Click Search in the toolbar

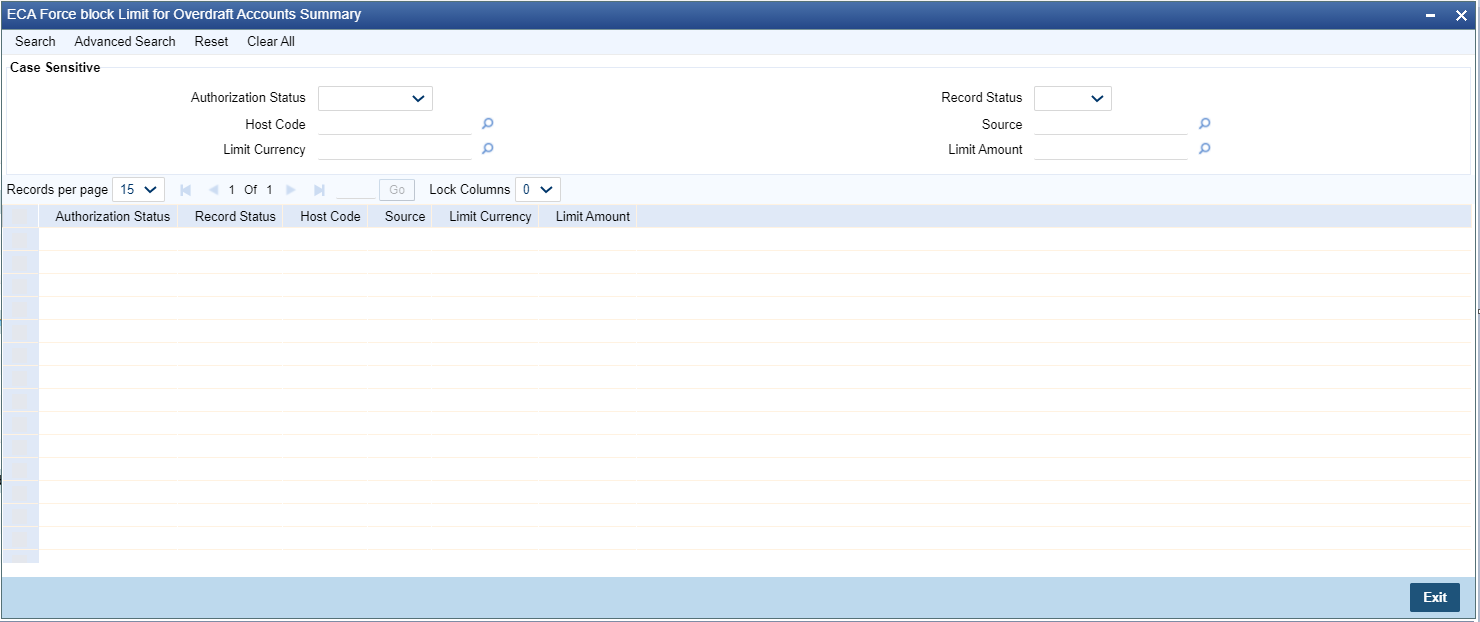[35, 41]
